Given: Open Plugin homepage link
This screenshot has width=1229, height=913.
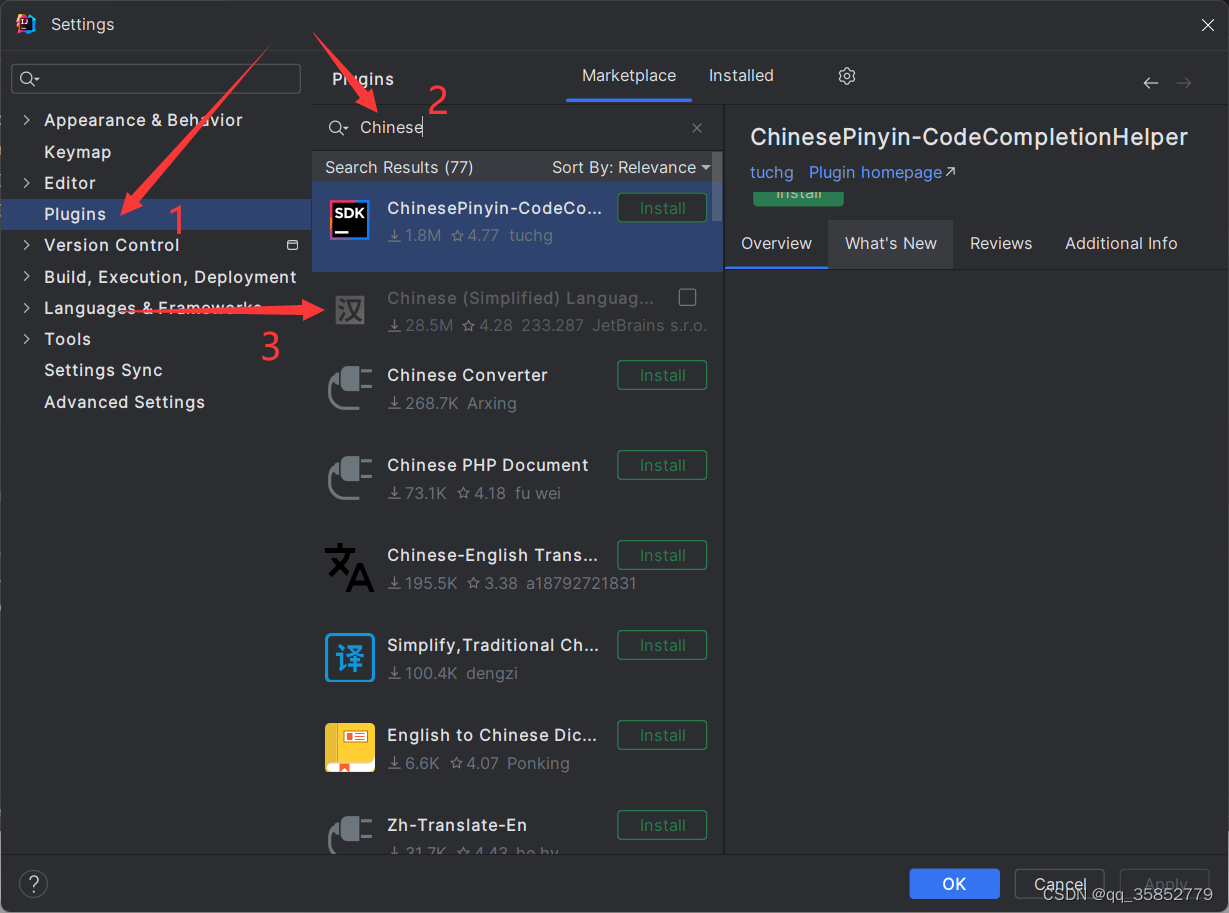Looking at the screenshot, I should [875, 172].
